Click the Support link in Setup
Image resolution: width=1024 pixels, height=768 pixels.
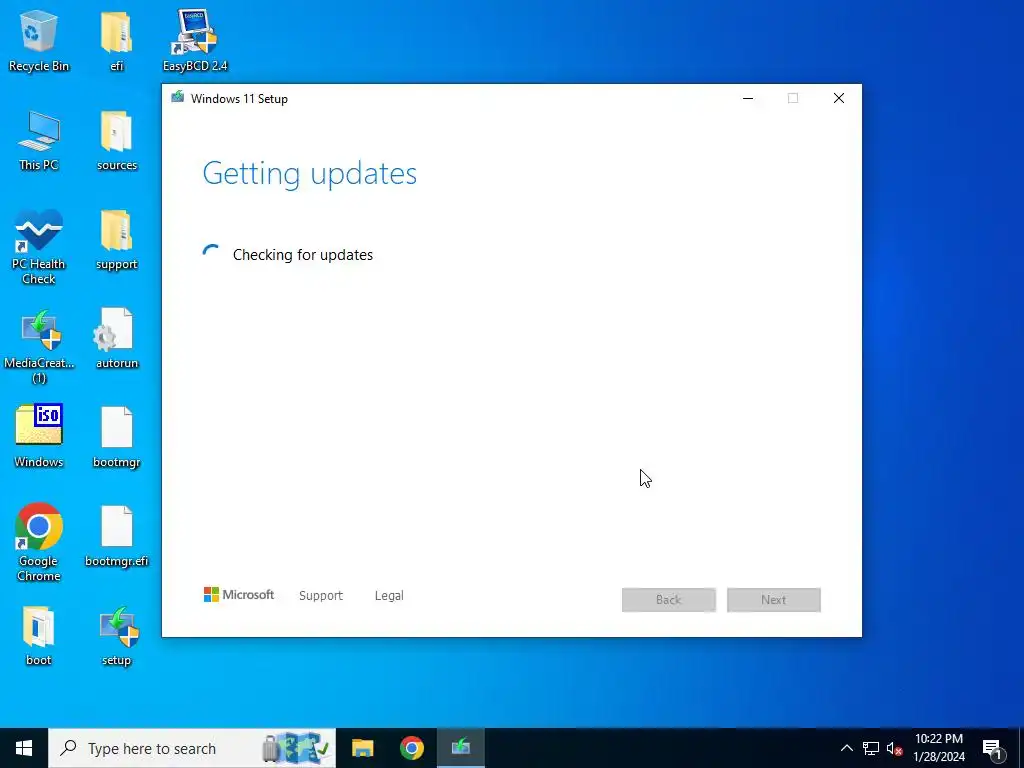pos(321,596)
